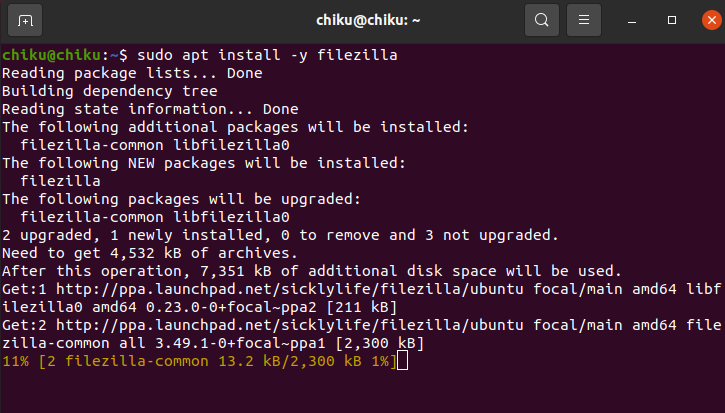Click the block cursor after the progress line
Screen dimensions: 725x413
[x=402, y=361]
